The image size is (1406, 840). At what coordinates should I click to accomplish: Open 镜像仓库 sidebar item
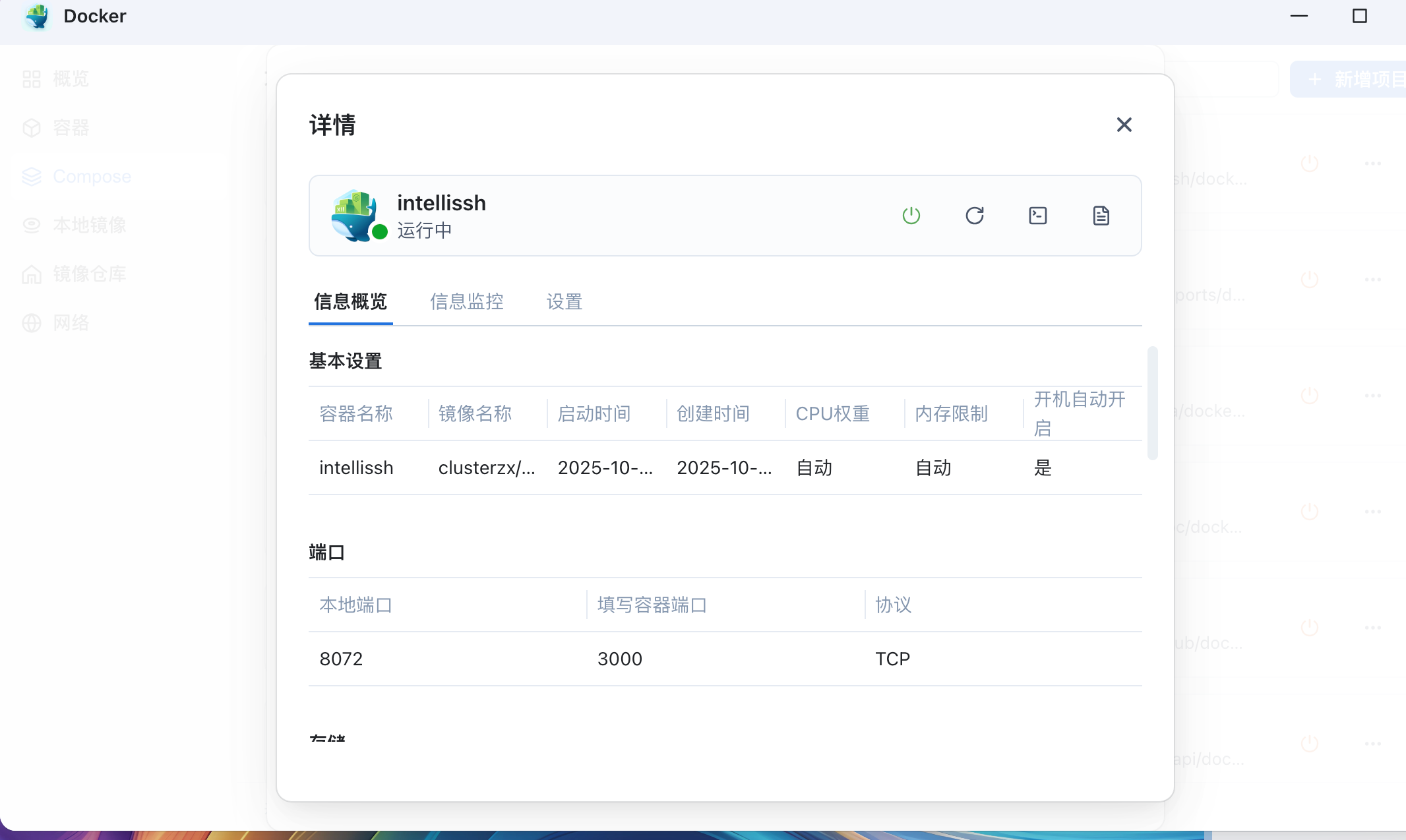88,274
